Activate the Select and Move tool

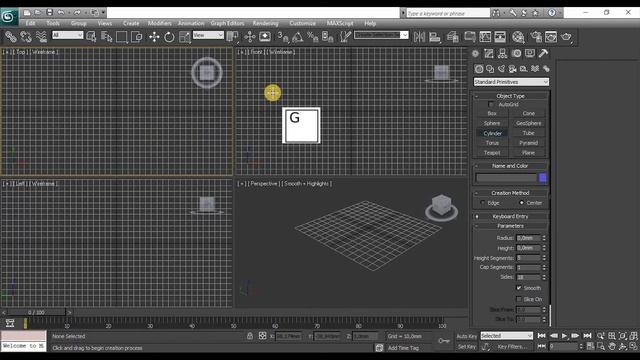tap(154, 37)
